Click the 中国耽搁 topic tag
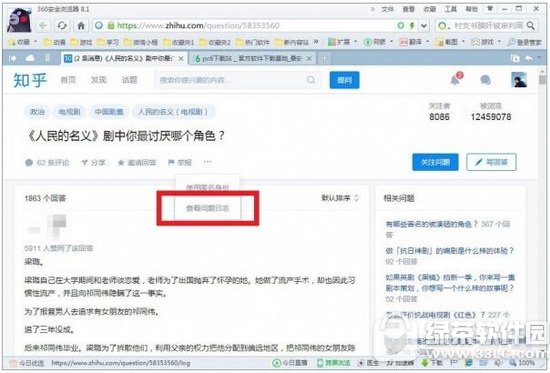 (x=109, y=112)
